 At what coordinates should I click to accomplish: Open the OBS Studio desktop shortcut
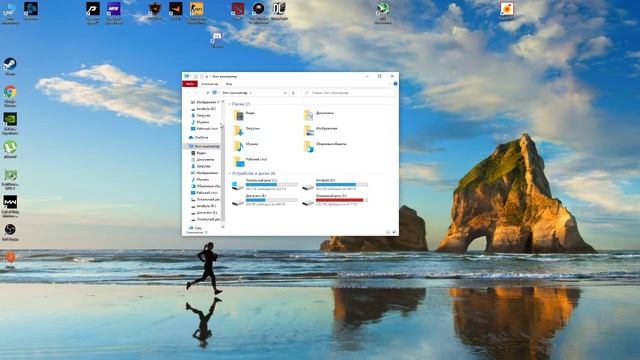10,231
